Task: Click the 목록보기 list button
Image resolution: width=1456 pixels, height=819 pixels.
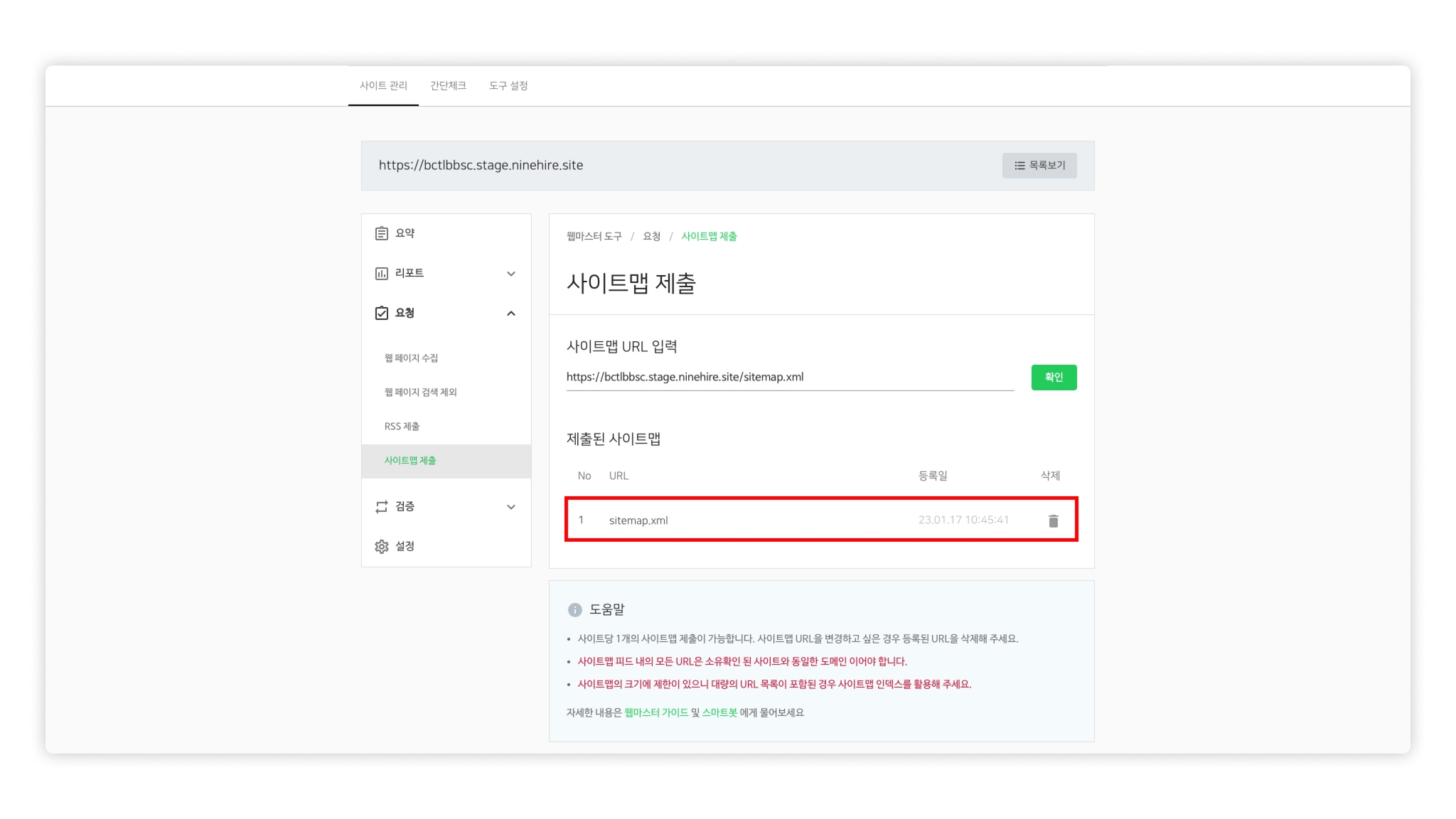Action: (1039, 165)
